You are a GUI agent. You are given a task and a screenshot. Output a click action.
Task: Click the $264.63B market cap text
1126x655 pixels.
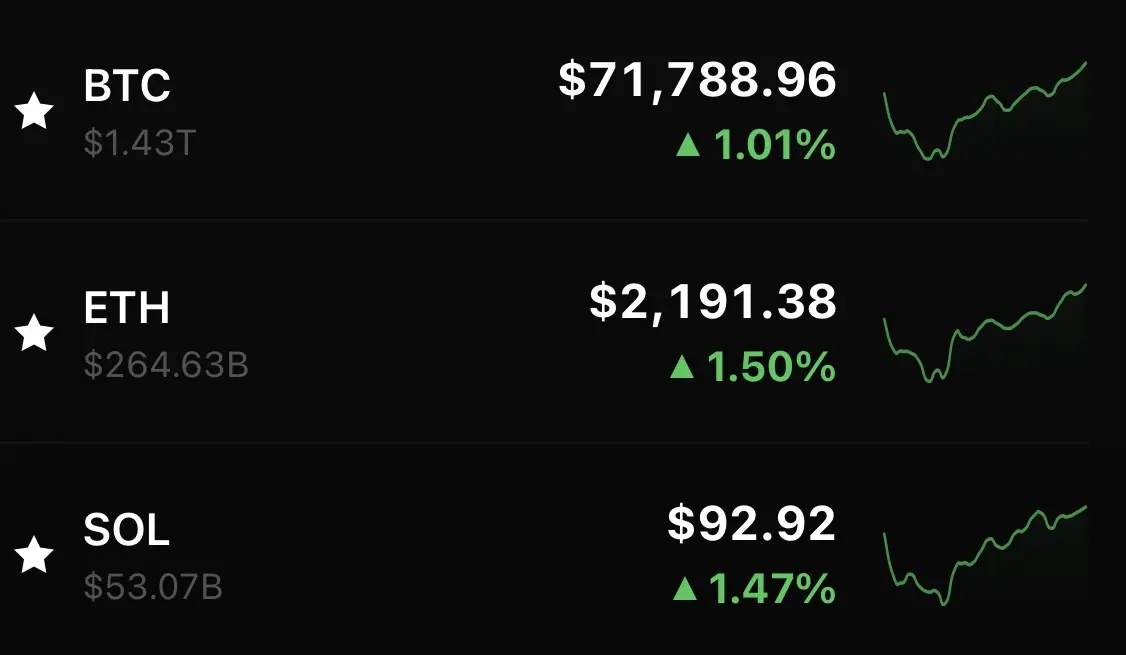[166, 366]
